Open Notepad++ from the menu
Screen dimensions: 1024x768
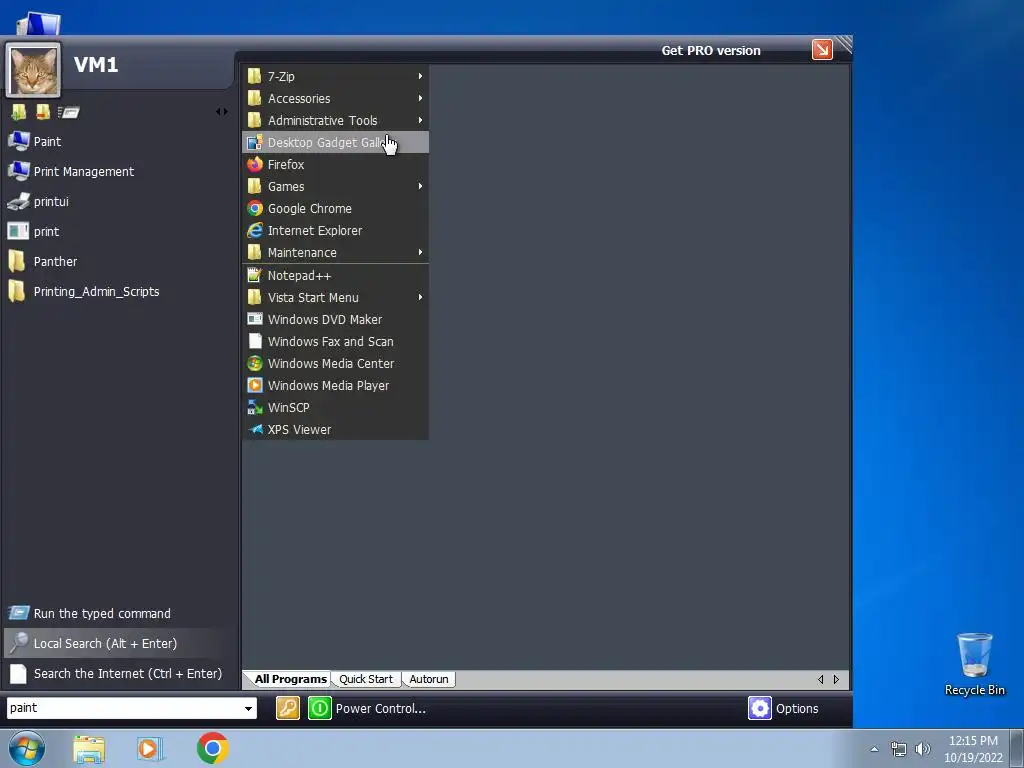click(335, 276)
